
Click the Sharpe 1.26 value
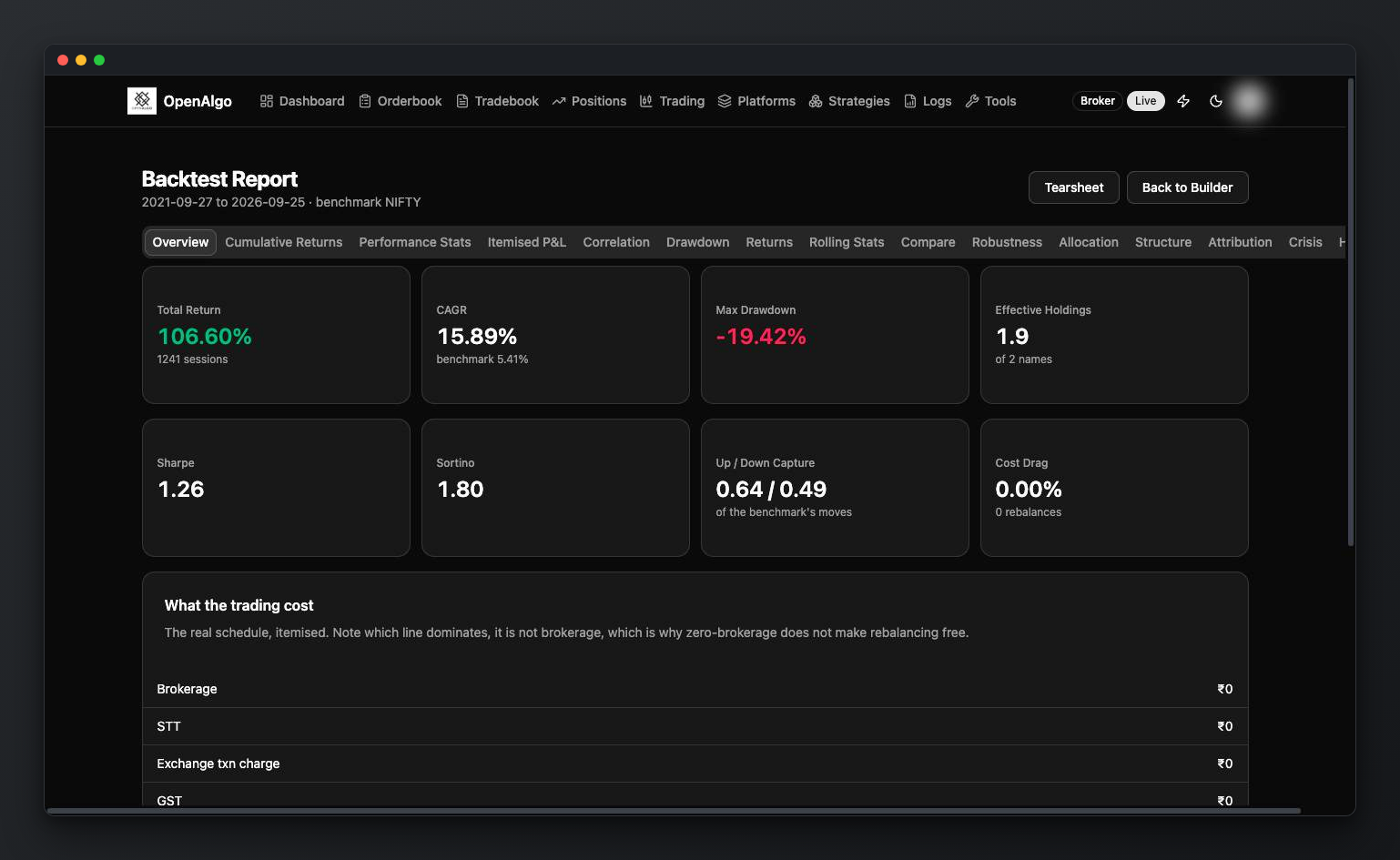tap(181, 490)
